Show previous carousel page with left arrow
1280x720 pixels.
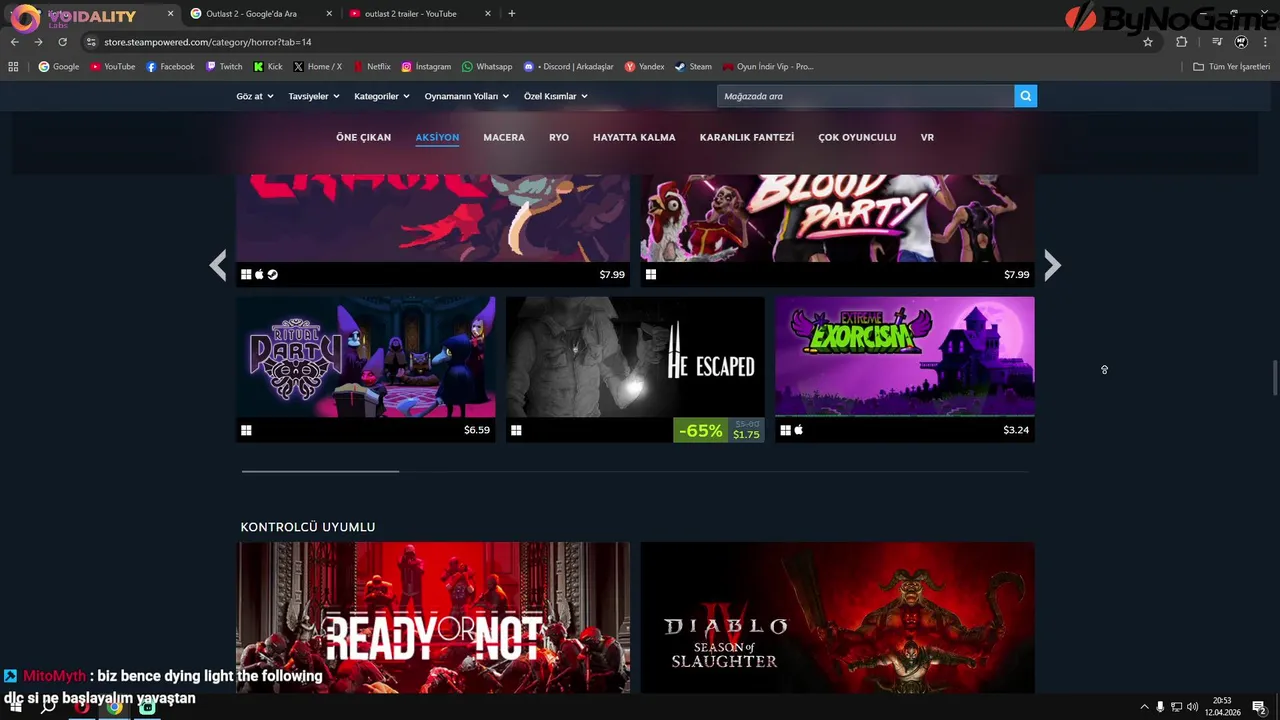pos(218,265)
